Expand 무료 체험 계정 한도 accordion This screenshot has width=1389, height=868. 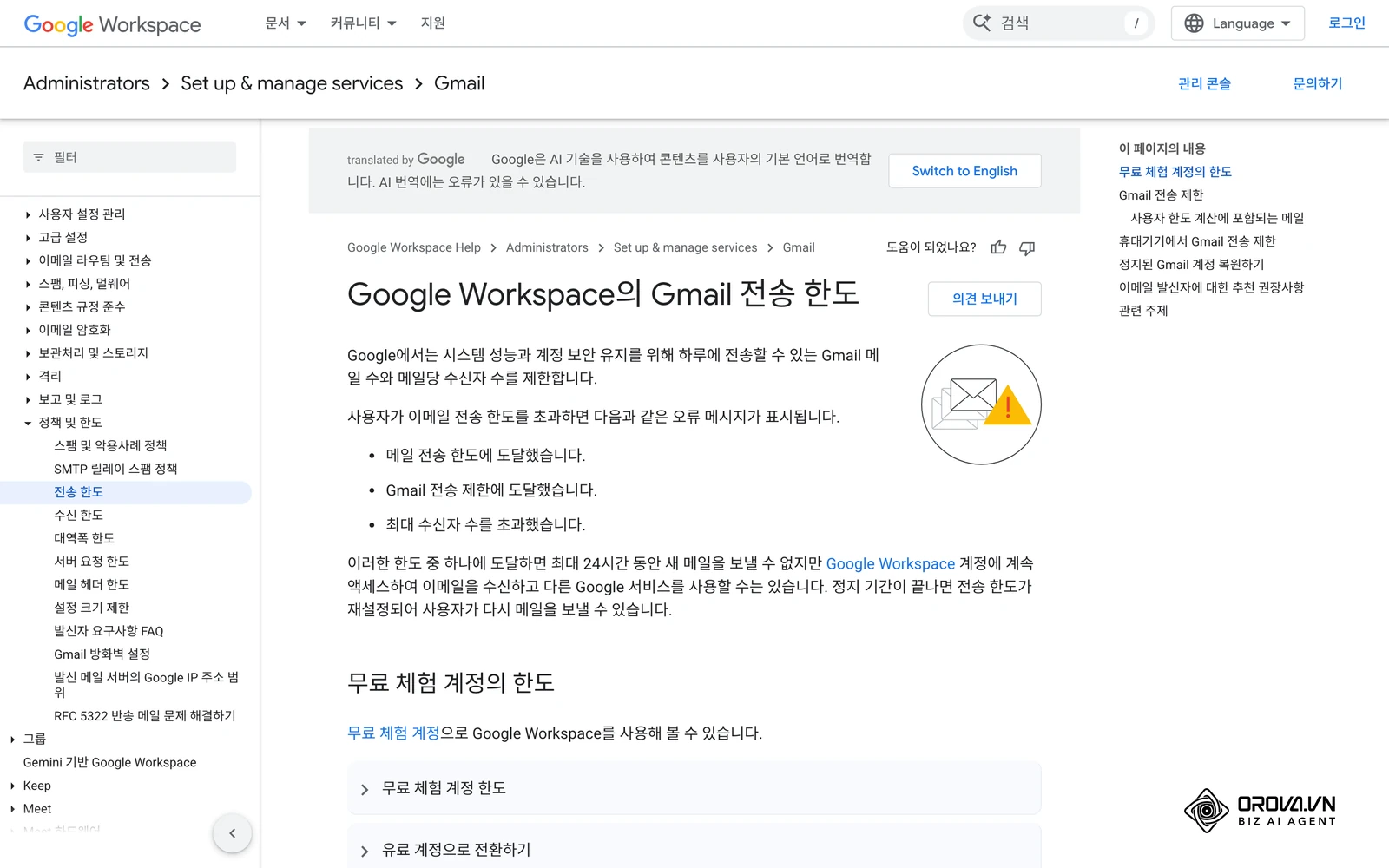coord(694,788)
